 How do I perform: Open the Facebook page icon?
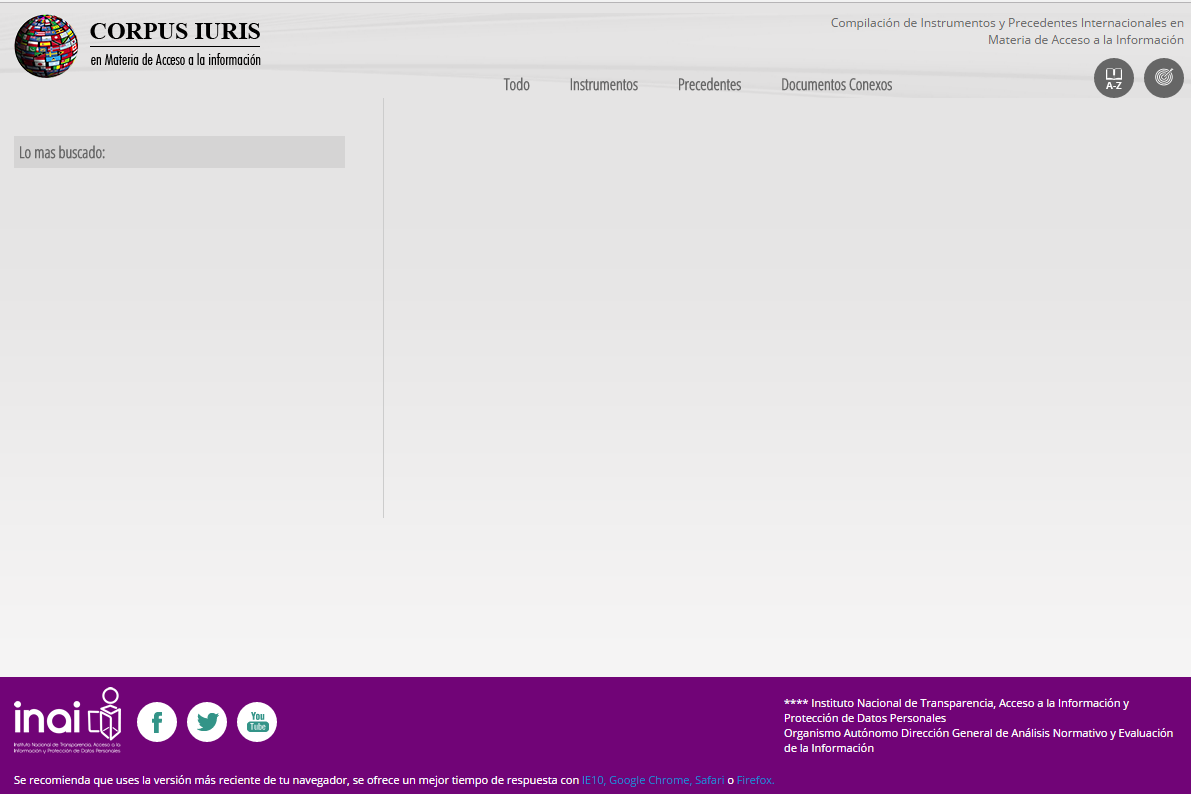click(x=157, y=722)
